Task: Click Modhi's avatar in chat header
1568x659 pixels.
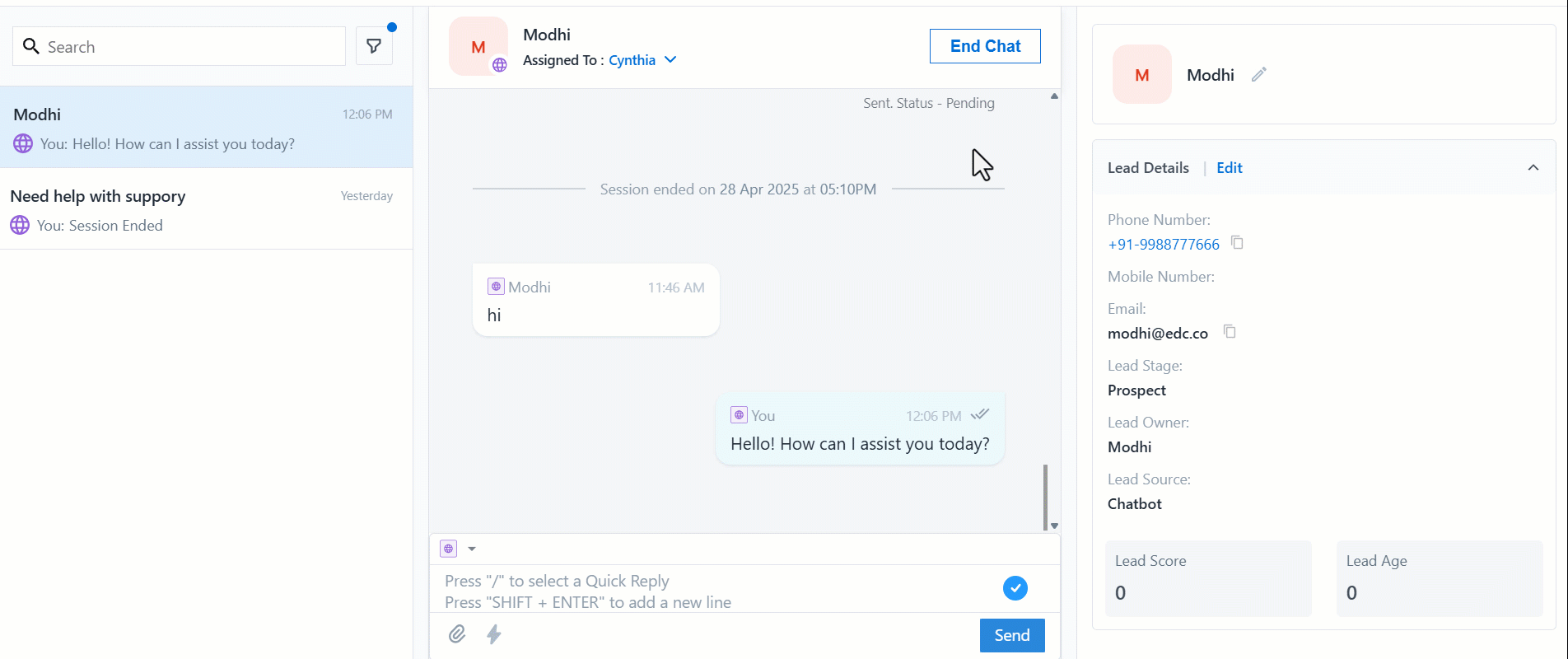Action: tap(478, 46)
